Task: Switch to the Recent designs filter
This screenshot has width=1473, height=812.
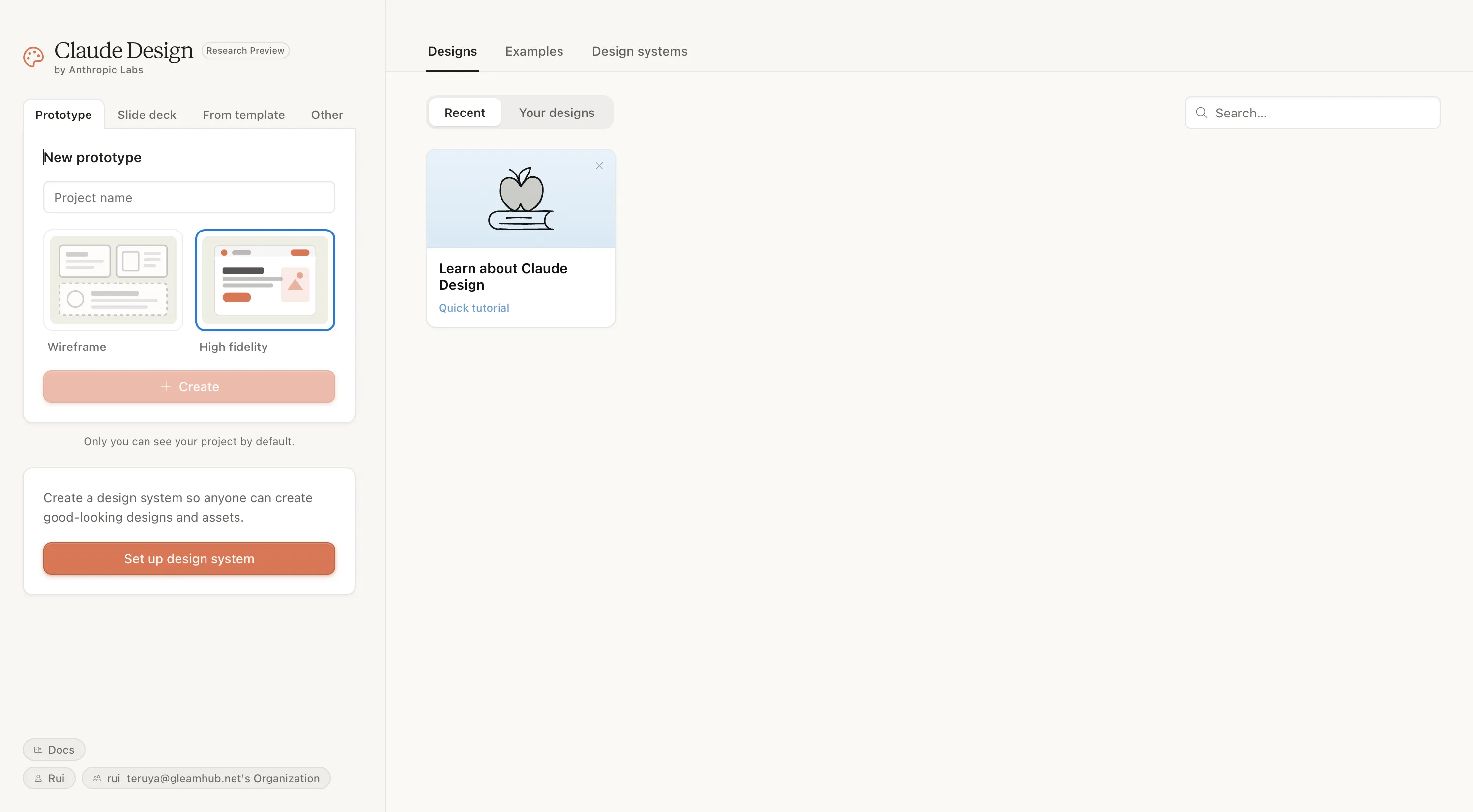Action: (x=464, y=113)
